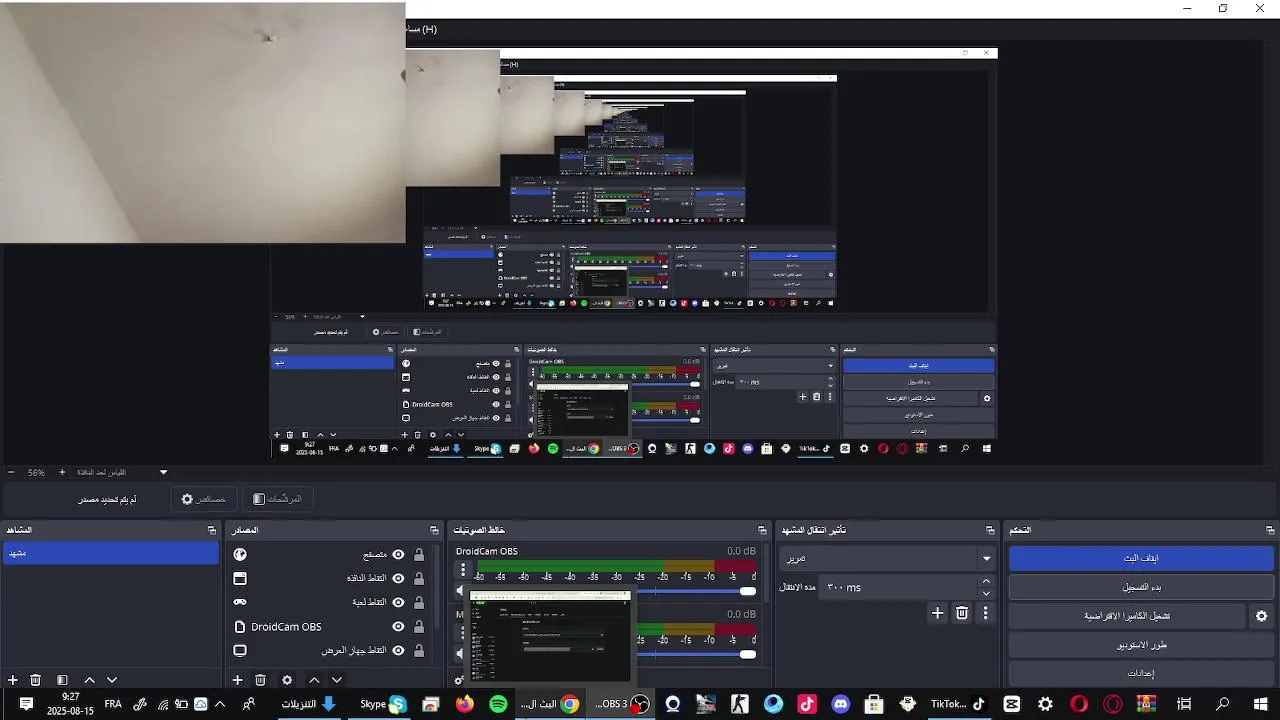1280x720 pixels.
Task: Open scene filters icon in Scenes toolbar
Action: click(x=62, y=680)
